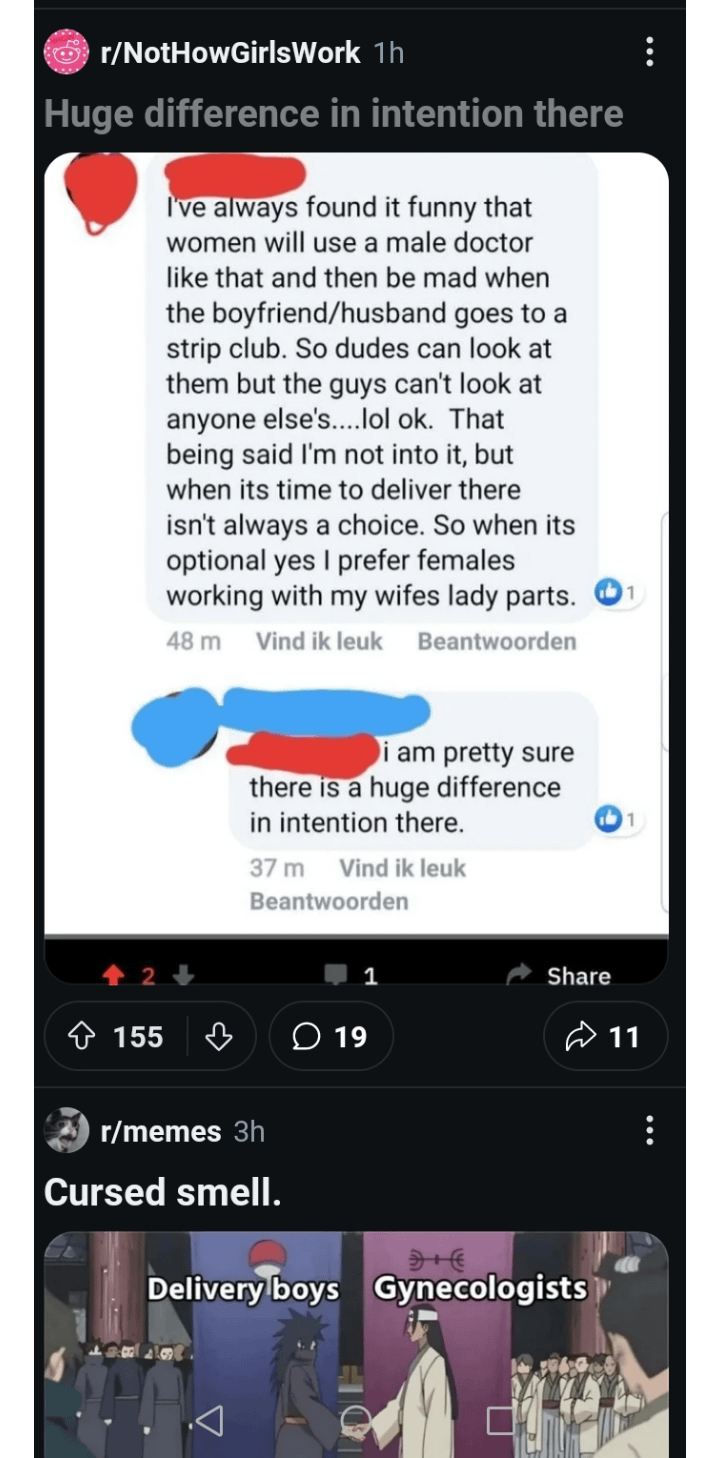
Task: Open the r/NotHowGirlsWork subreddit name link
Action: coord(230,52)
